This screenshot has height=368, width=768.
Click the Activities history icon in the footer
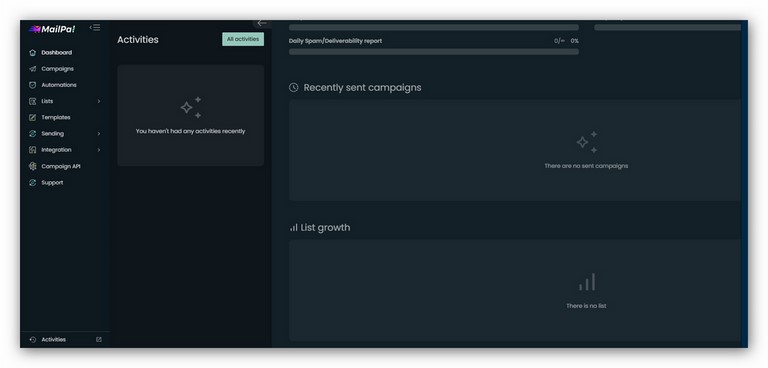[x=33, y=340]
